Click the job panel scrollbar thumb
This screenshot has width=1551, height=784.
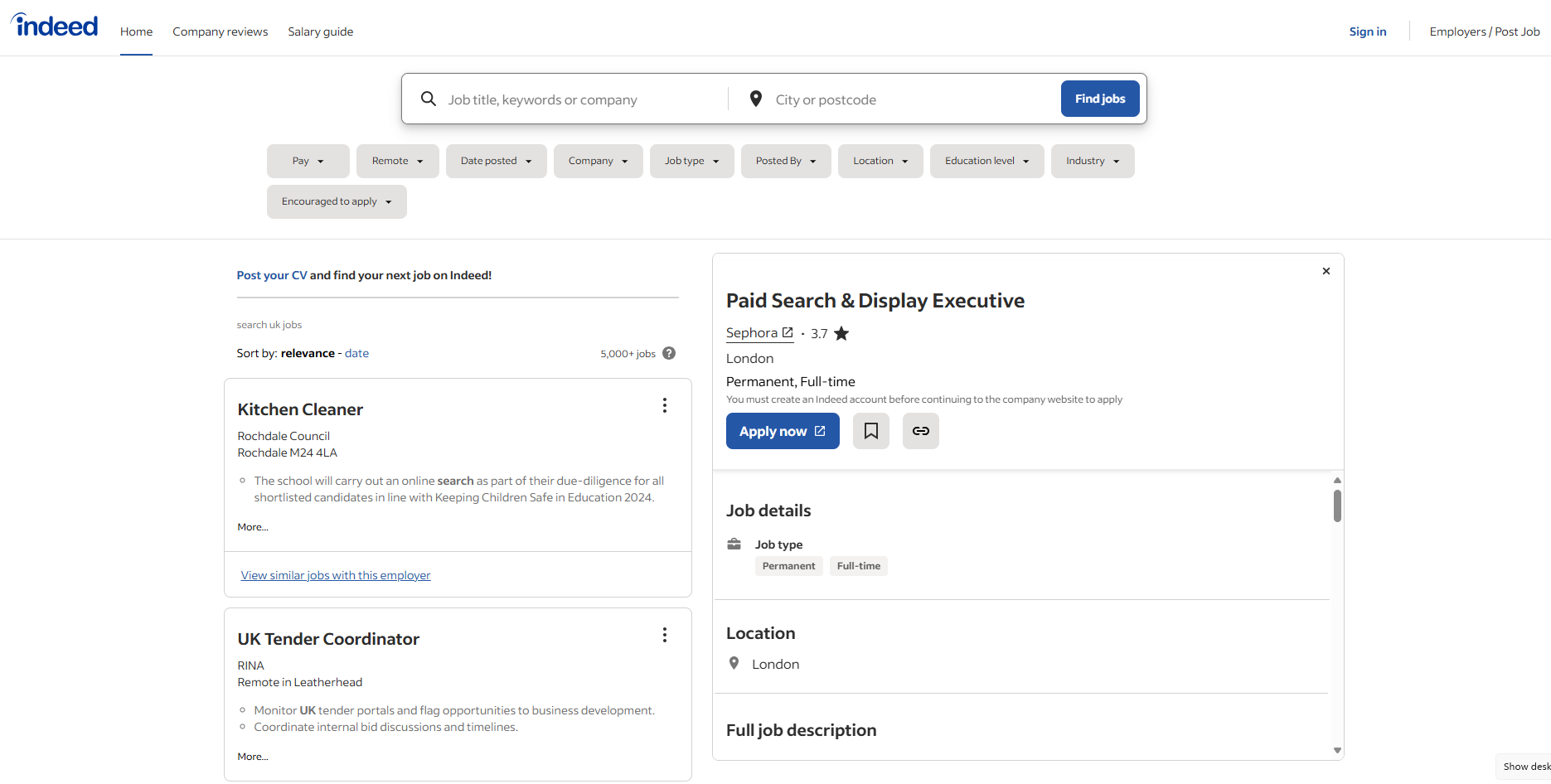click(x=1337, y=506)
